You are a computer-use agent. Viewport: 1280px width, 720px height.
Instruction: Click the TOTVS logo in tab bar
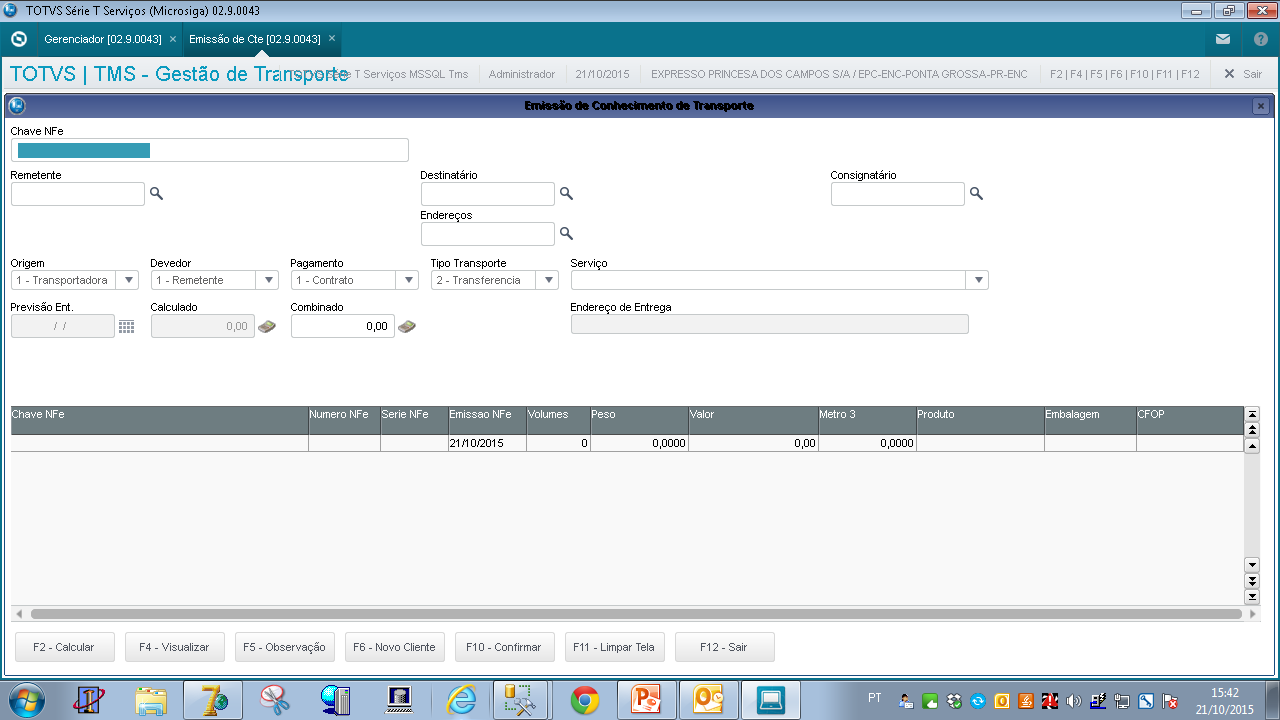18,39
